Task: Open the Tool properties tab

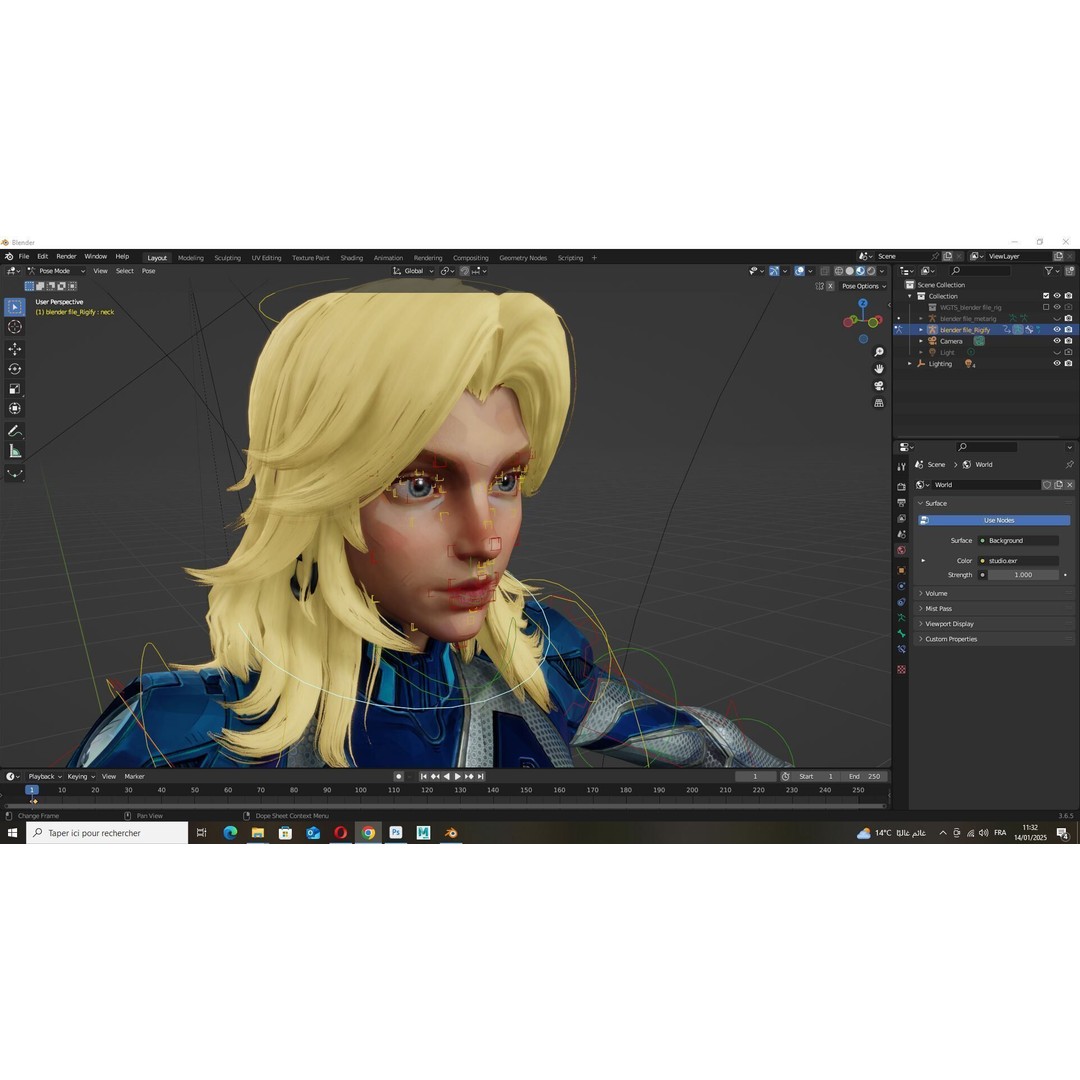Action: click(x=901, y=467)
